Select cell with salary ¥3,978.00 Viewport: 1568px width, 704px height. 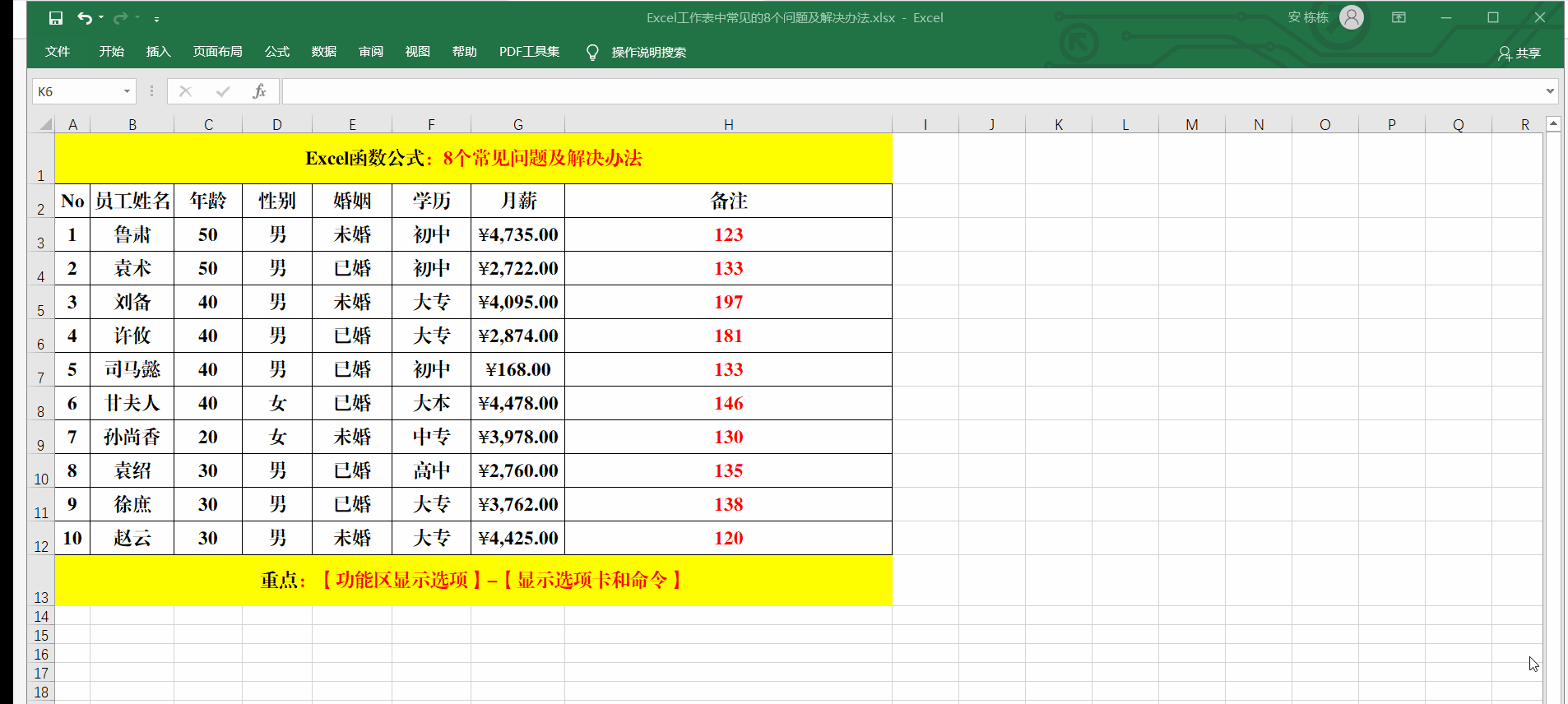point(518,437)
